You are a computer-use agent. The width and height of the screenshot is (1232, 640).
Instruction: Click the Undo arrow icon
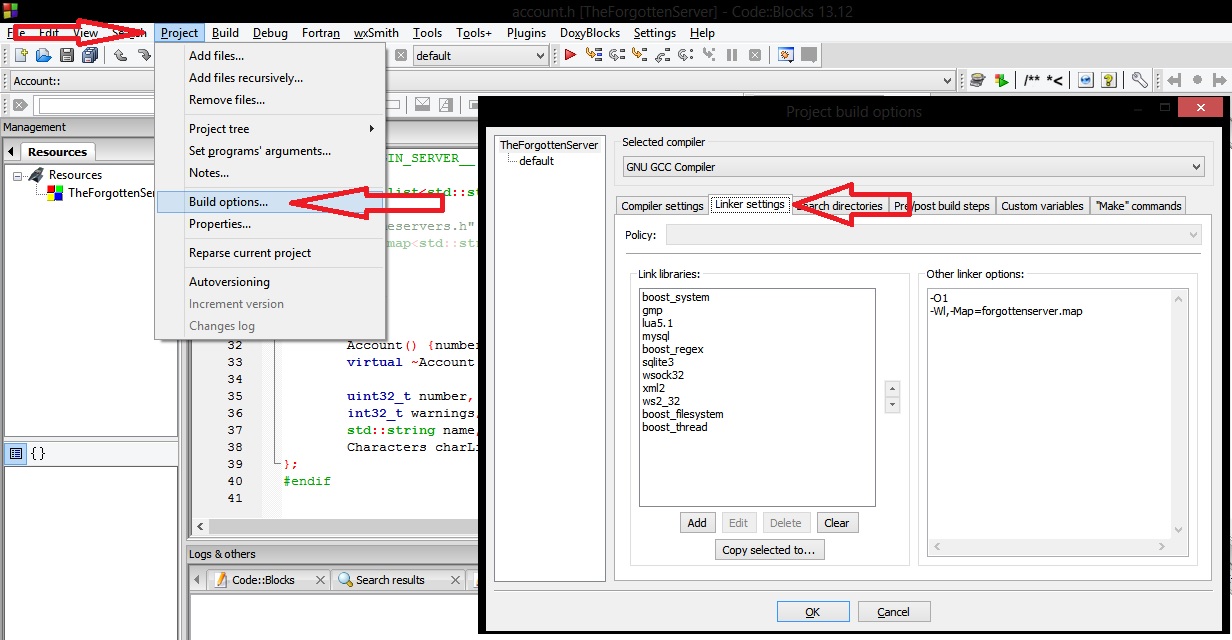[120, 55]
